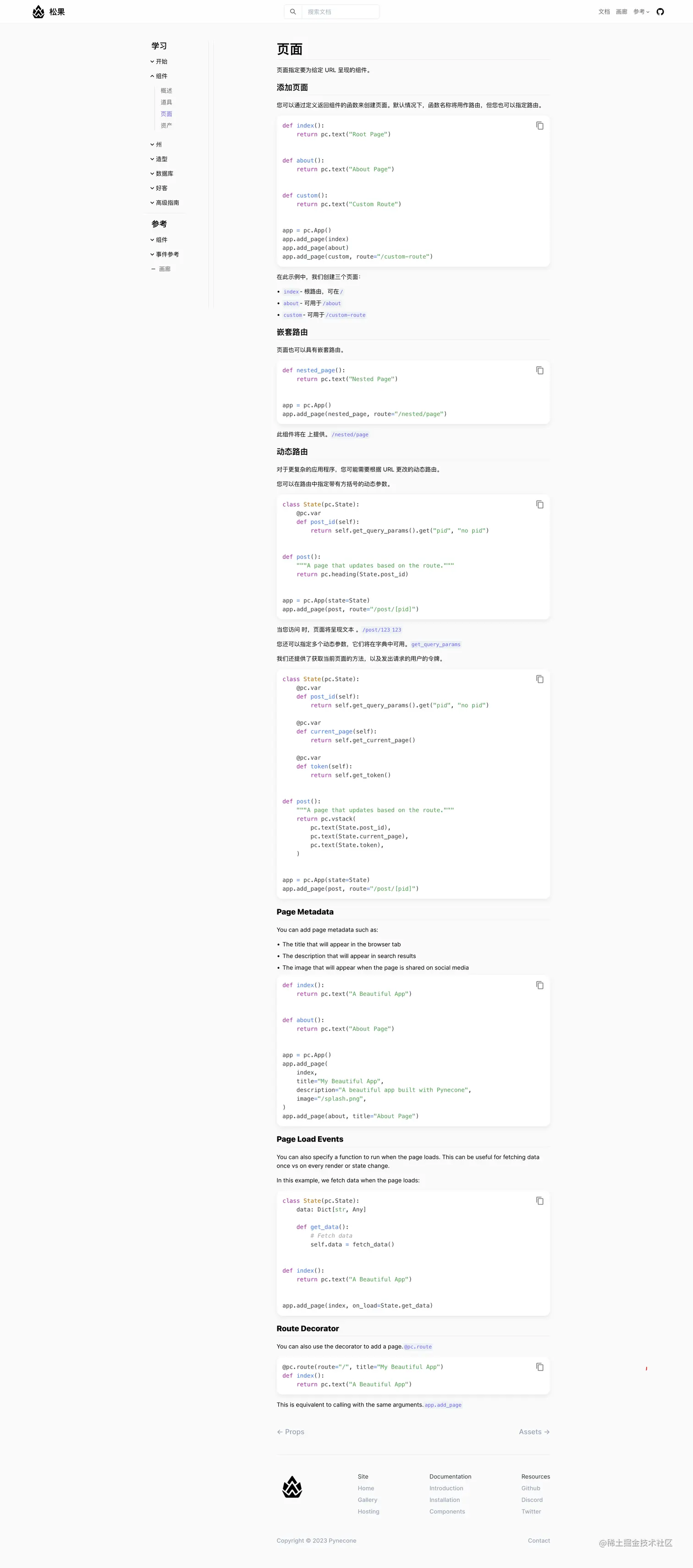The width and height of the screenshot is (693, 1568).
Task: Open 文档 in the top navigation
Action: (604, 11)
